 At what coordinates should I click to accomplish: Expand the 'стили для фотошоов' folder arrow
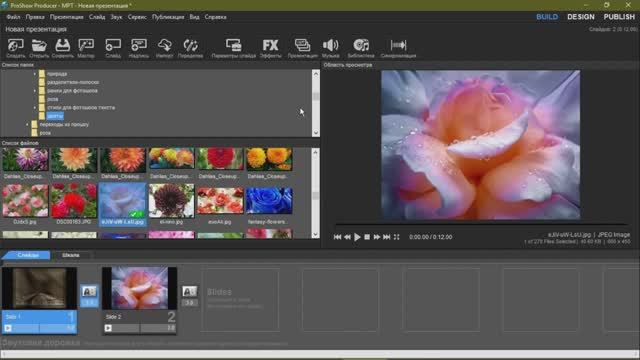click(35, 108)
